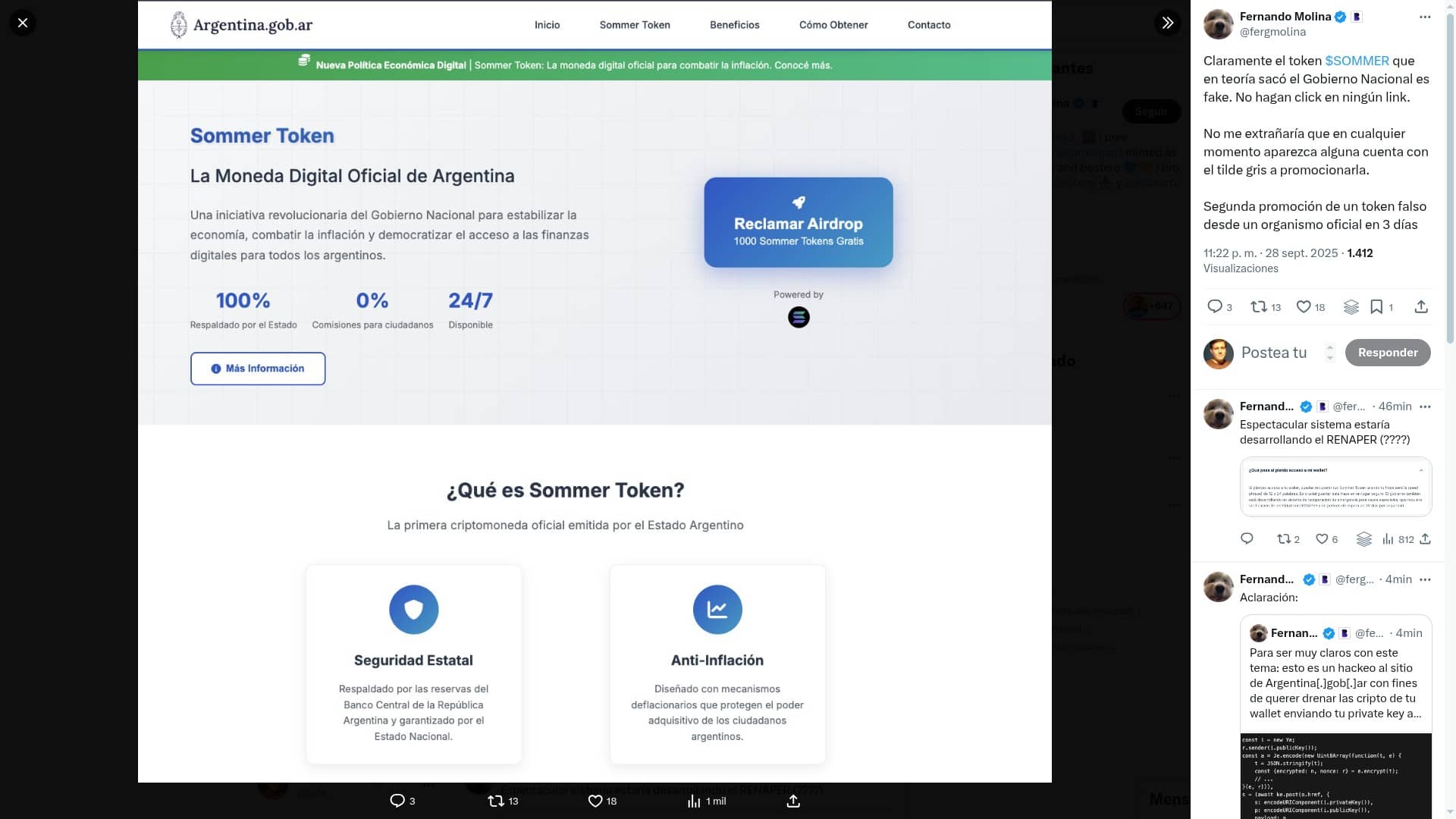Collapse the side panel with double chevron
Viewport: 1456px width, 819px height.
click(x=1167, y=23)
